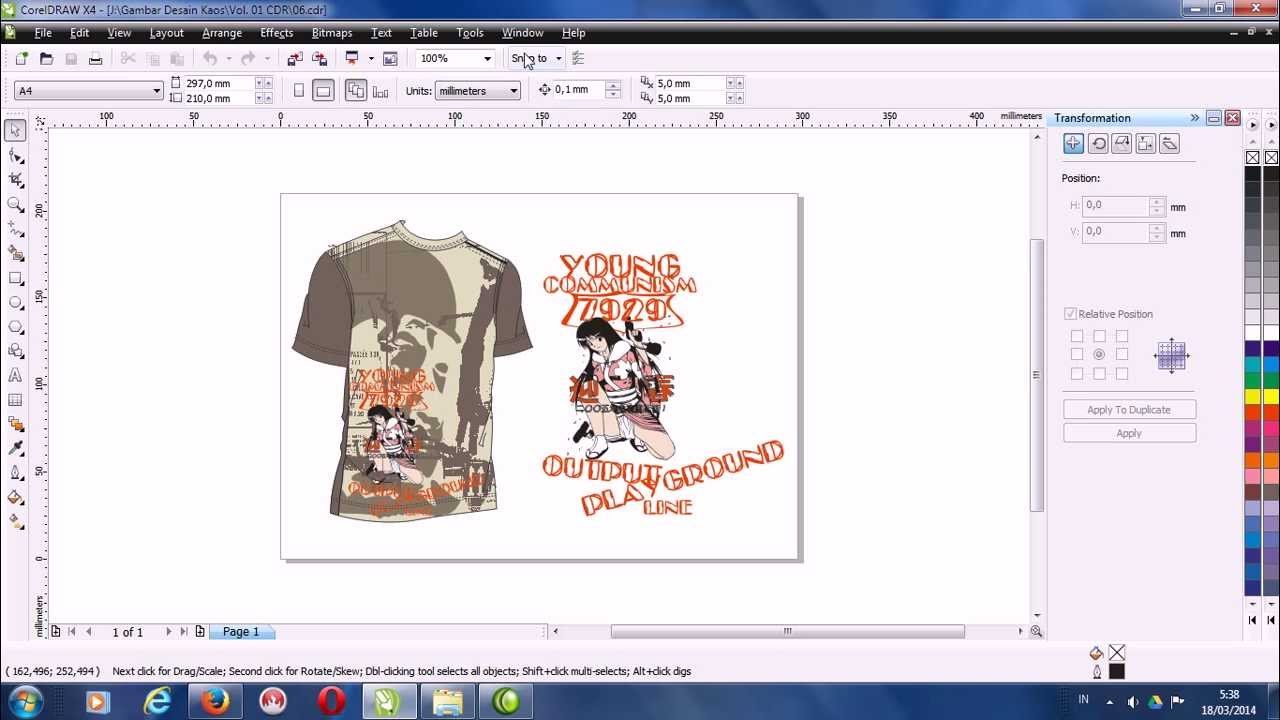Select the top-right anchor point checkbox
Viewport: 1280px width, 720px height.
coord(1122,337)
